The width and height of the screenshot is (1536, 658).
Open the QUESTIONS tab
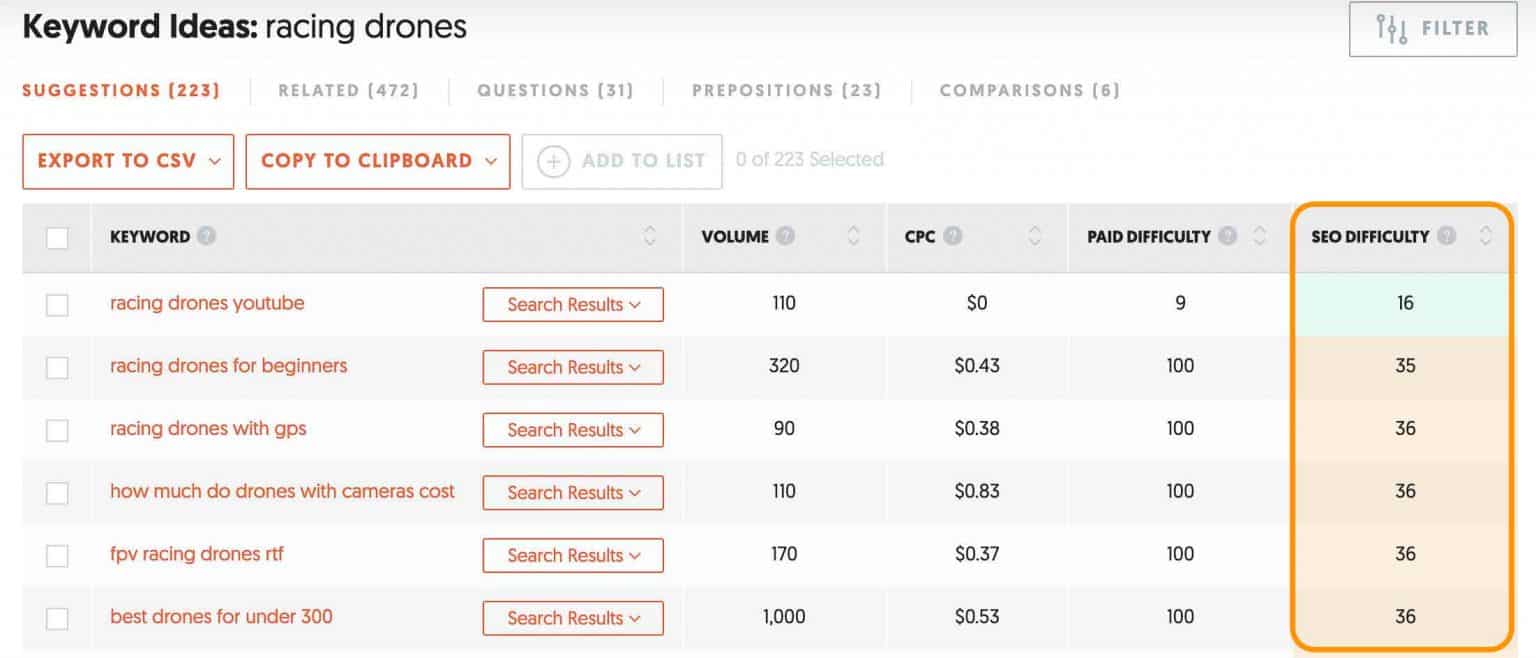pos(556,90)
